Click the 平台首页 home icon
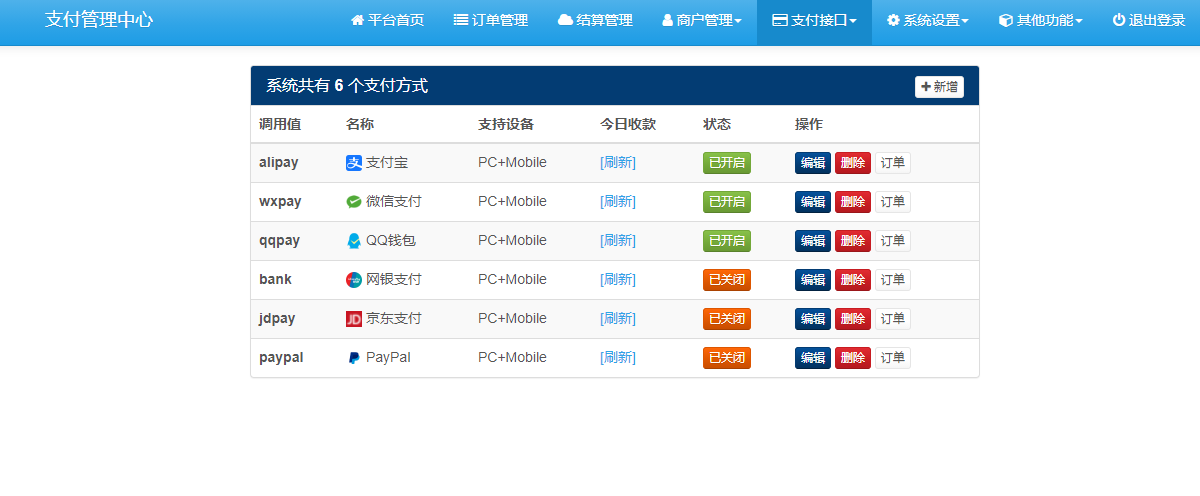 (357, 21)
